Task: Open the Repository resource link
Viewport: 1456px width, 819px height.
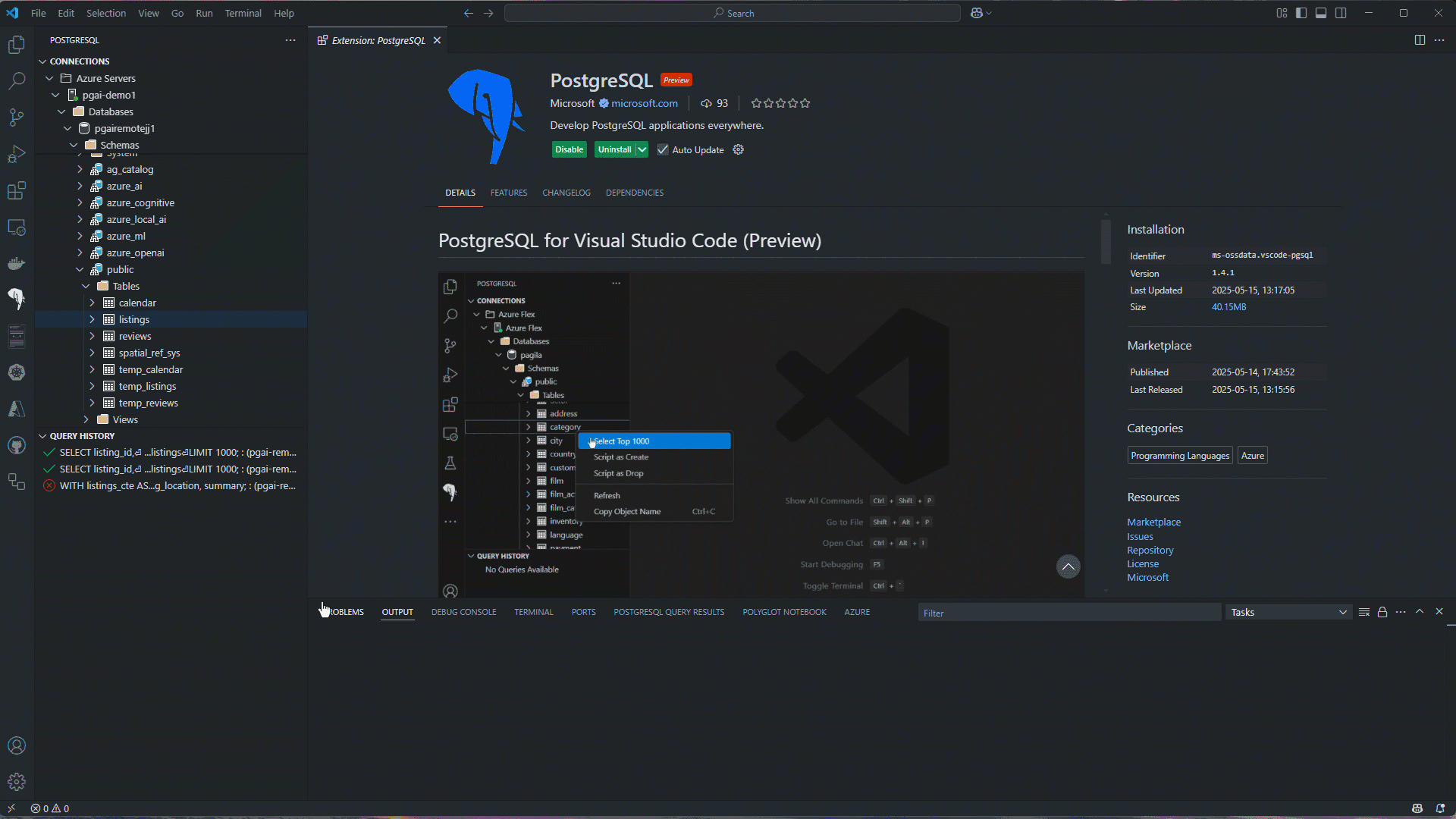Action: (1150, 550)
